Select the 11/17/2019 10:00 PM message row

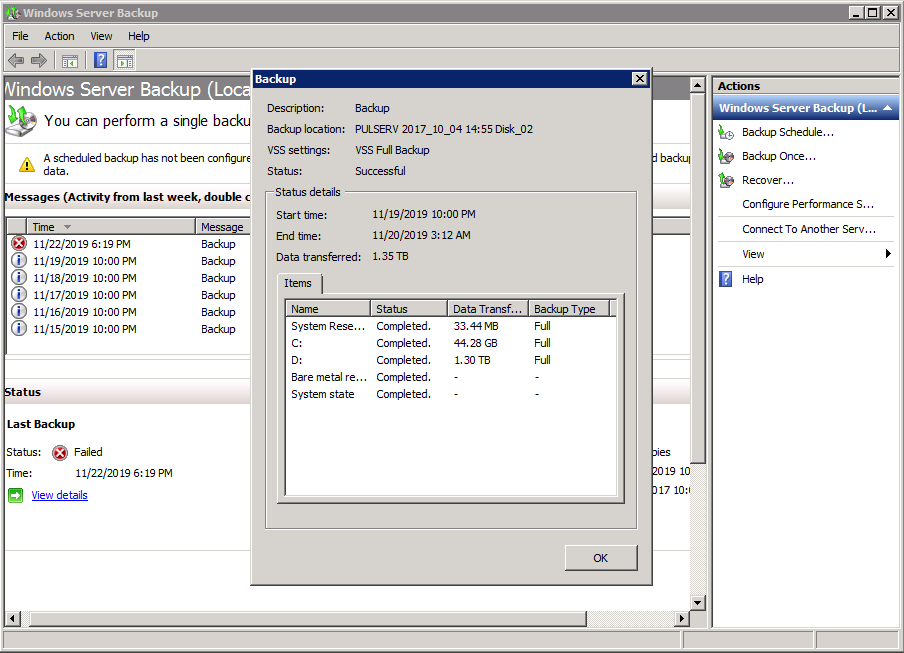(x=129, y=295)
